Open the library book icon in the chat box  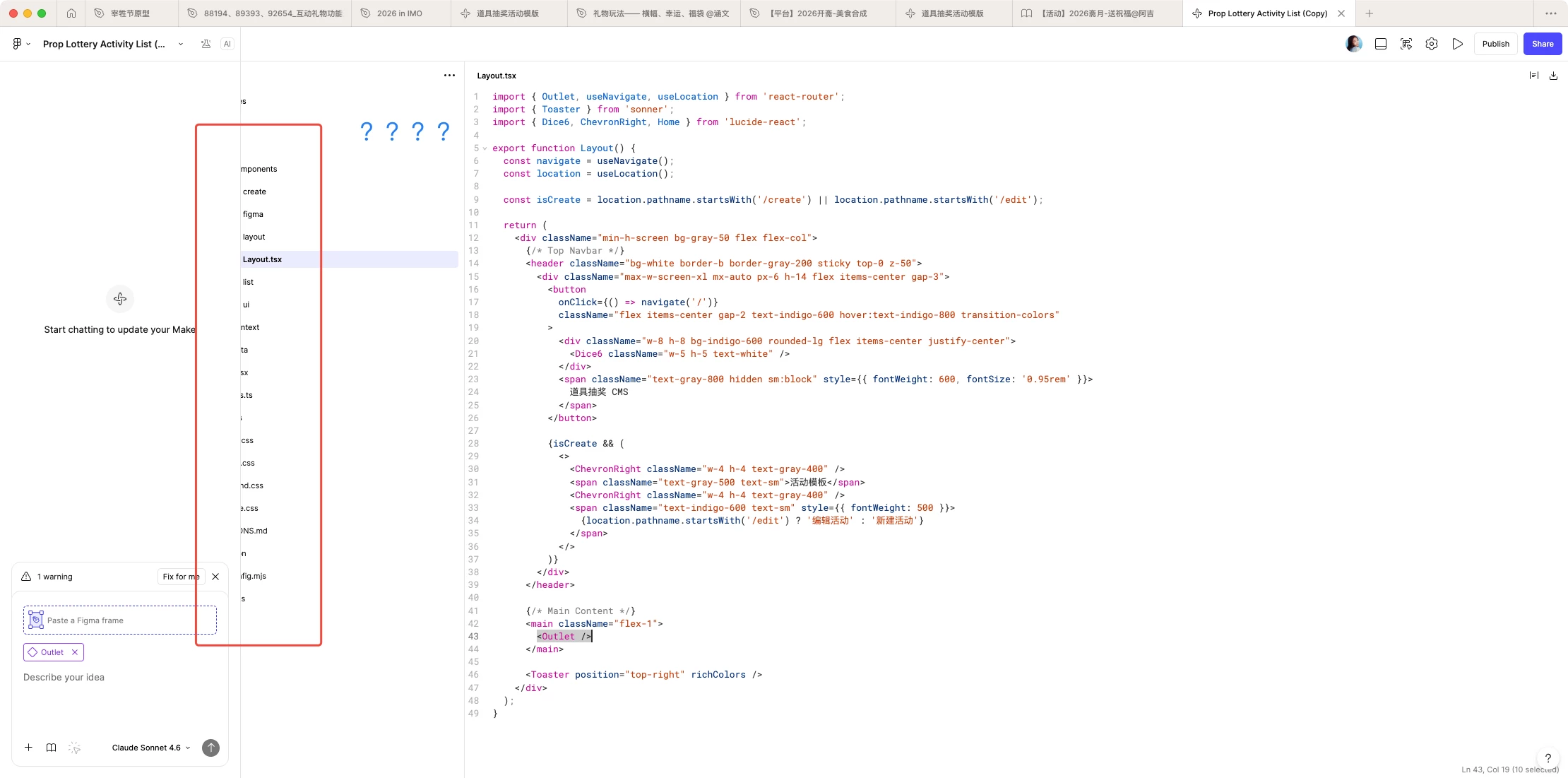pos(51,748)
